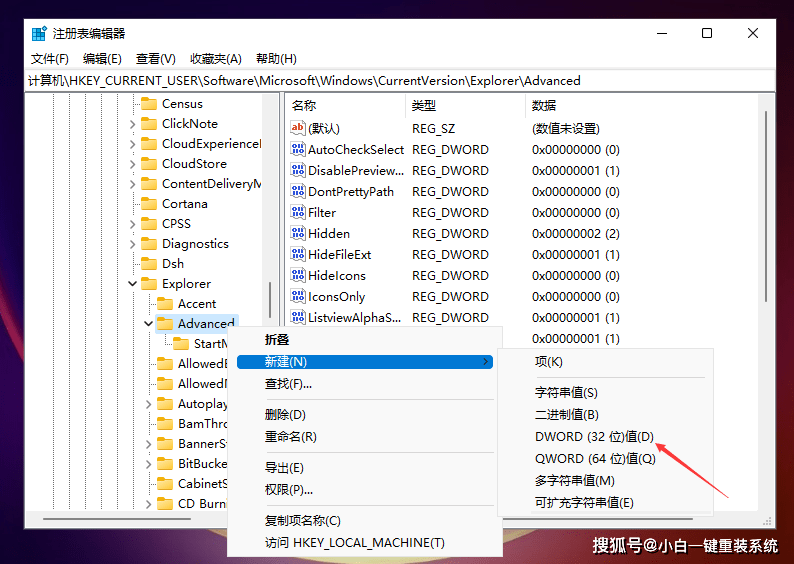Click the Advanced folder icon

click(x=165, y=324)
